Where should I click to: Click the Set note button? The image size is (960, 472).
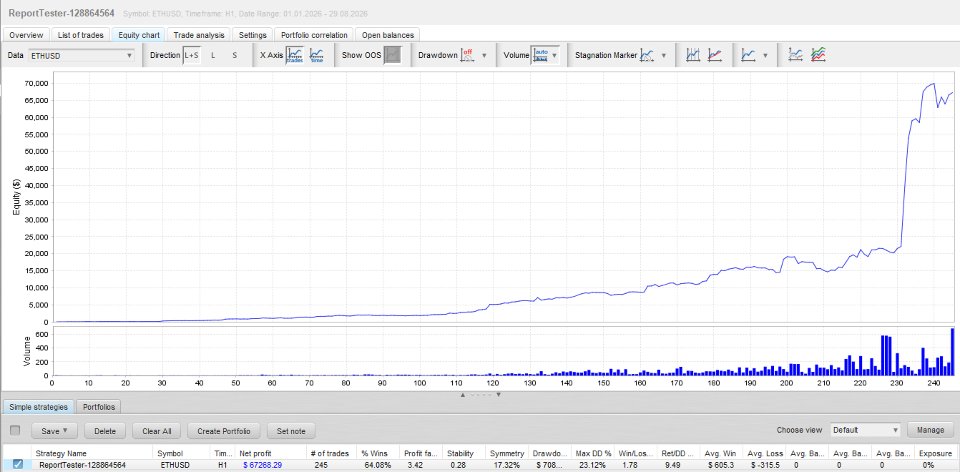point(291,431)
